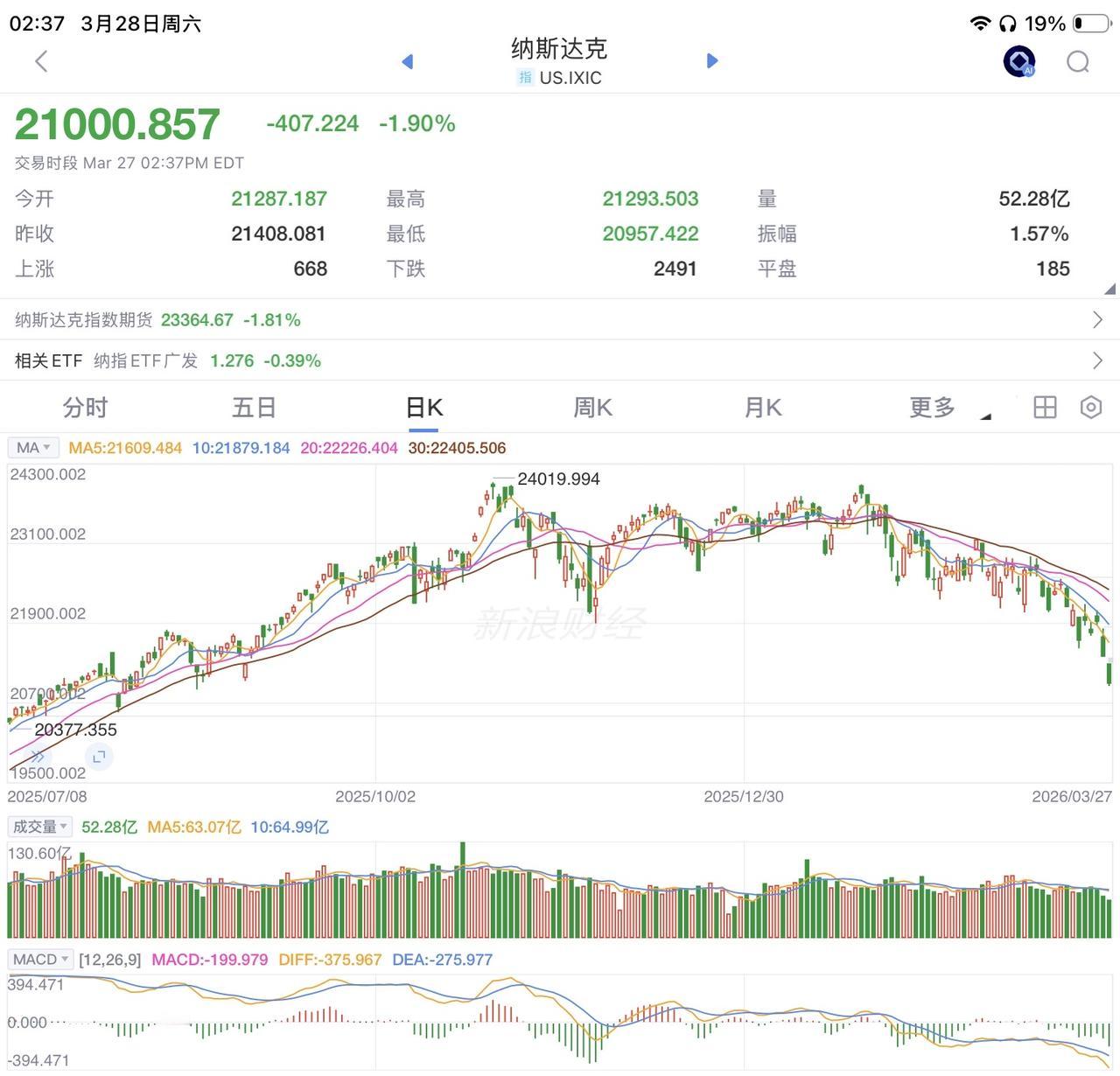Open search with magnifier icon
The image size is (1120, 1076).
click(x=1078, y=61)
